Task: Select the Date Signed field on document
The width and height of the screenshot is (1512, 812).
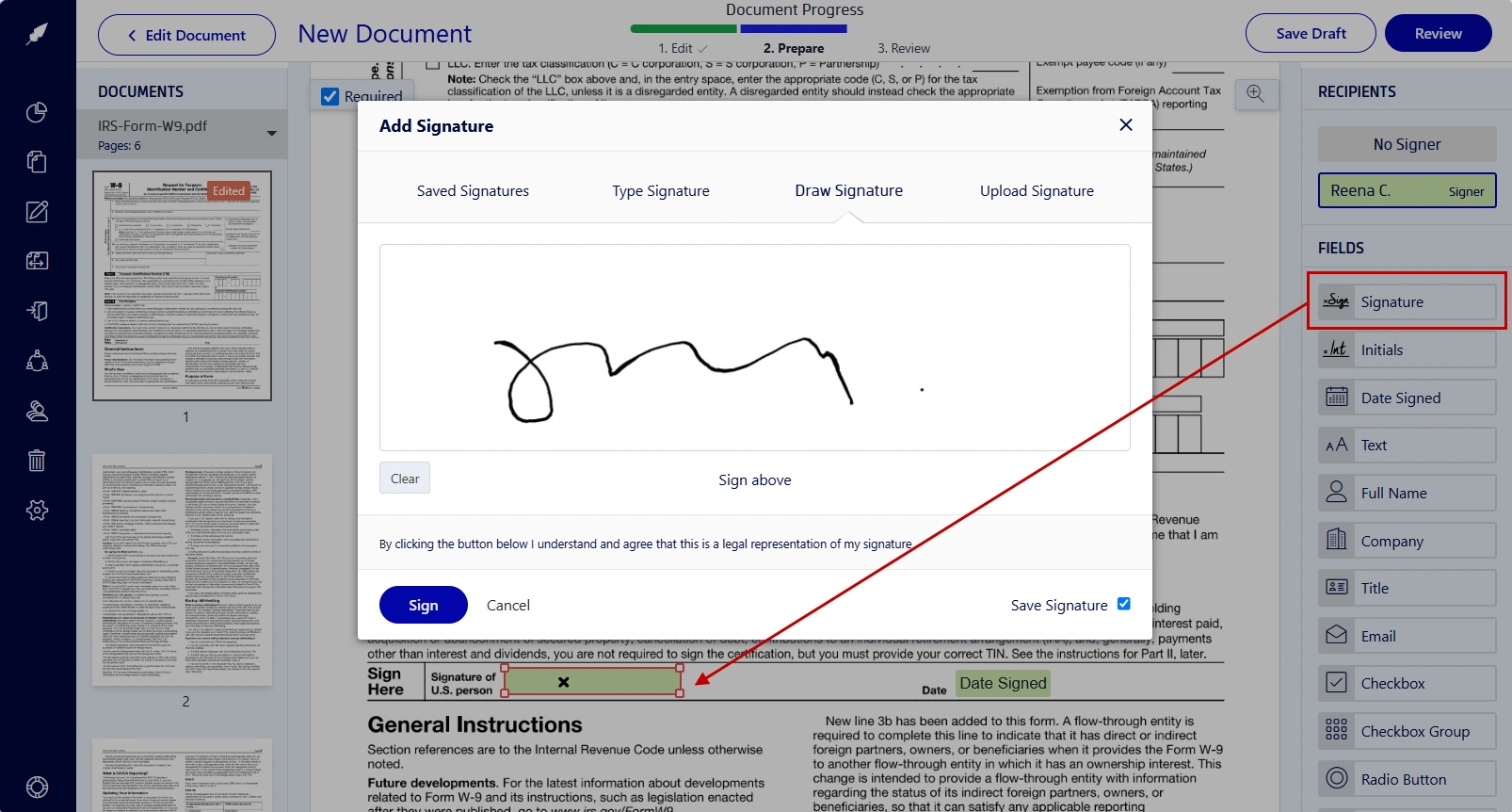Action: point(1003,683)
